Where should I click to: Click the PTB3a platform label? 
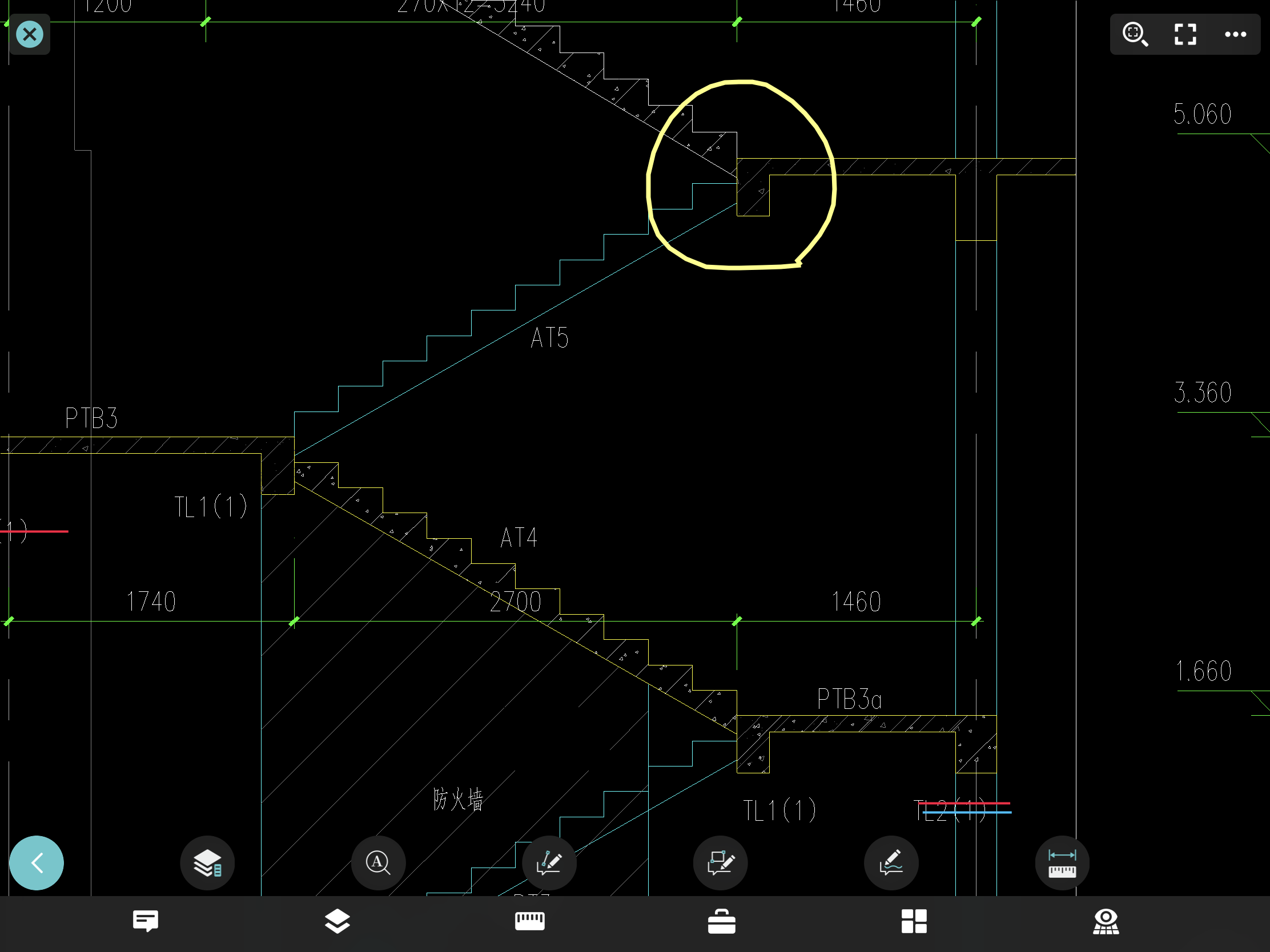(849, 699)
